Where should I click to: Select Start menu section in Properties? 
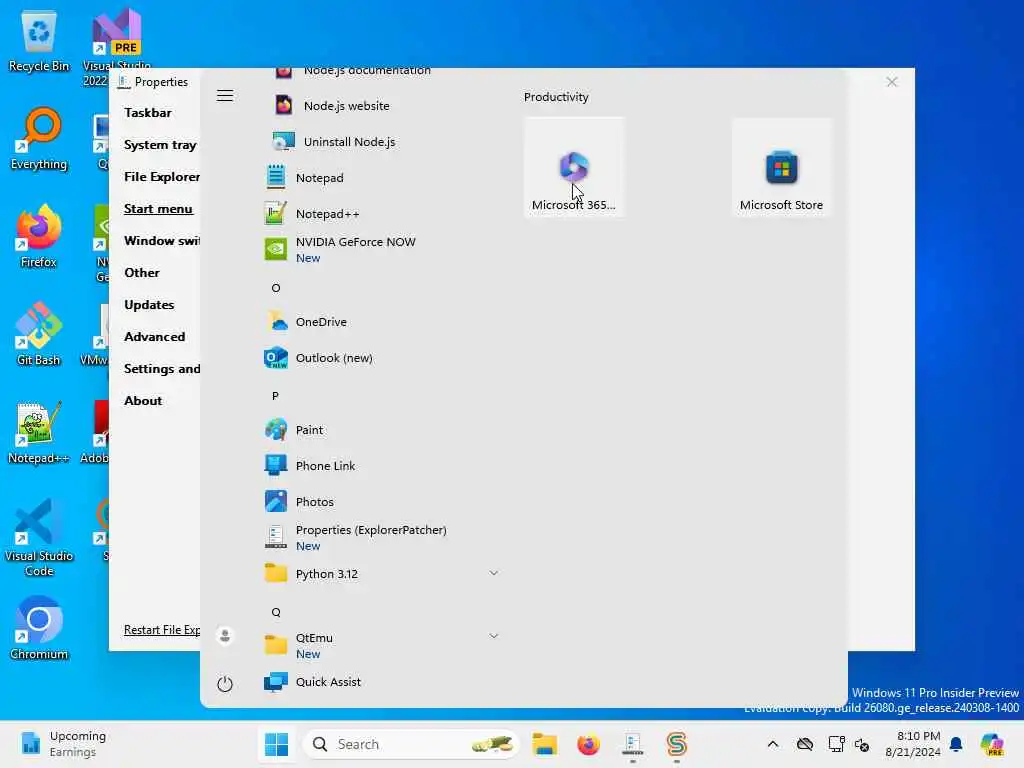point(158,209)
